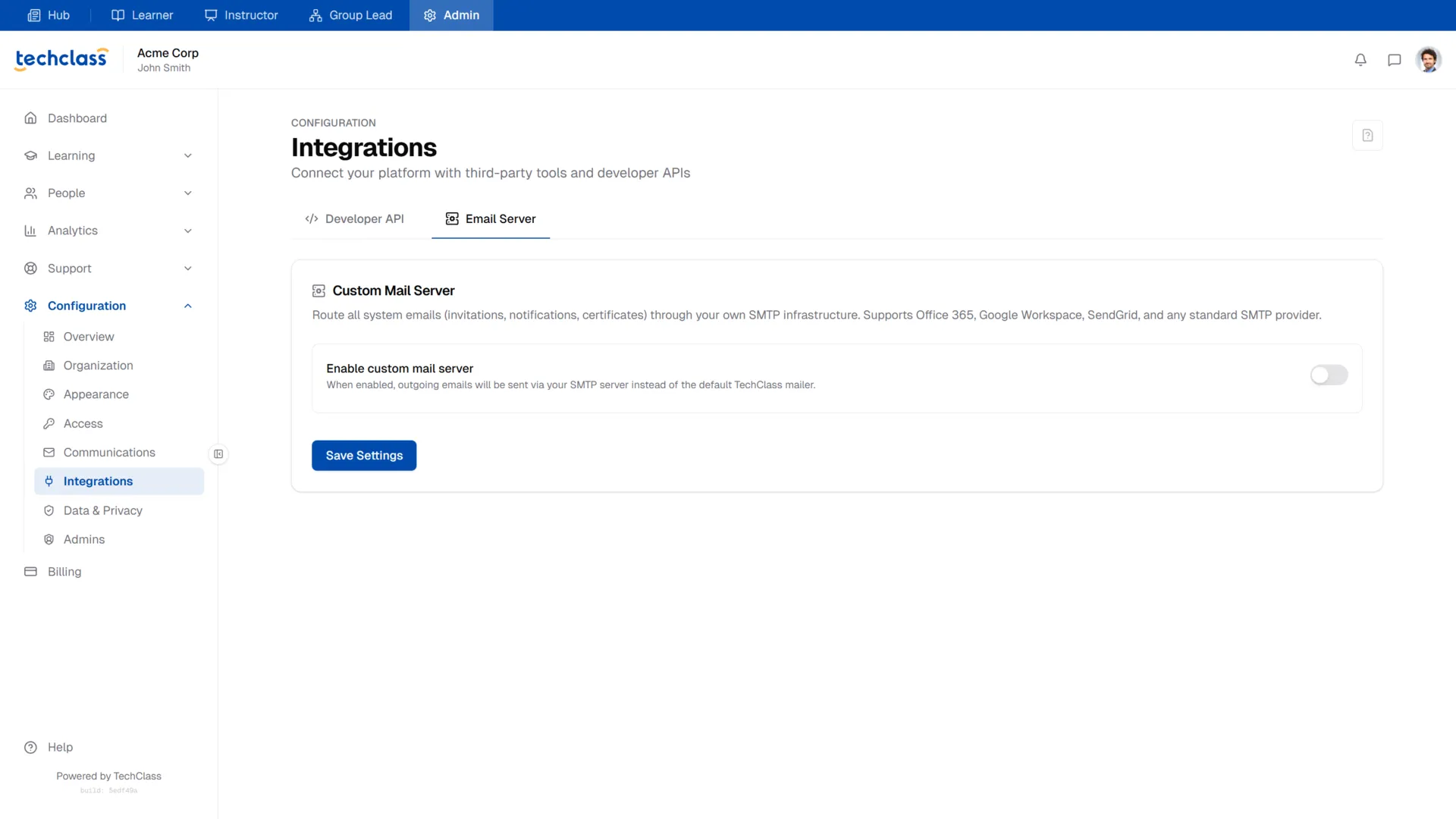The width and height of the screenshot is (1456, 819).
Task: Open the Help link in sidebar
Action: pyautogui.click(x=108, y=748)
